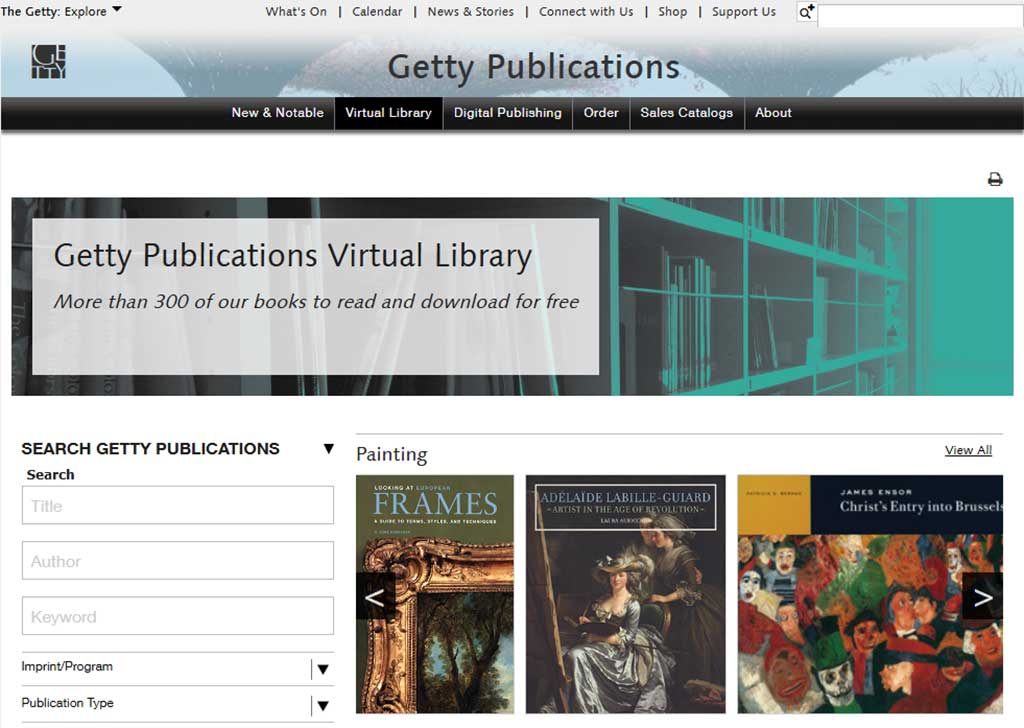1024x728 pixels.
Task: Collapse the Search Getty Publications panel
Action: (328, 449)
